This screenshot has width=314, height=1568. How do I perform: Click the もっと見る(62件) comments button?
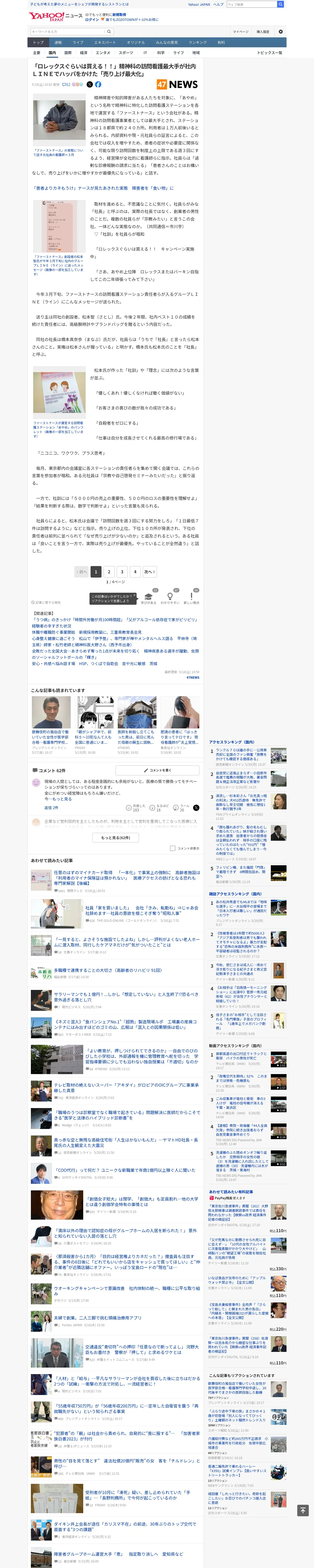coord(116,837)
